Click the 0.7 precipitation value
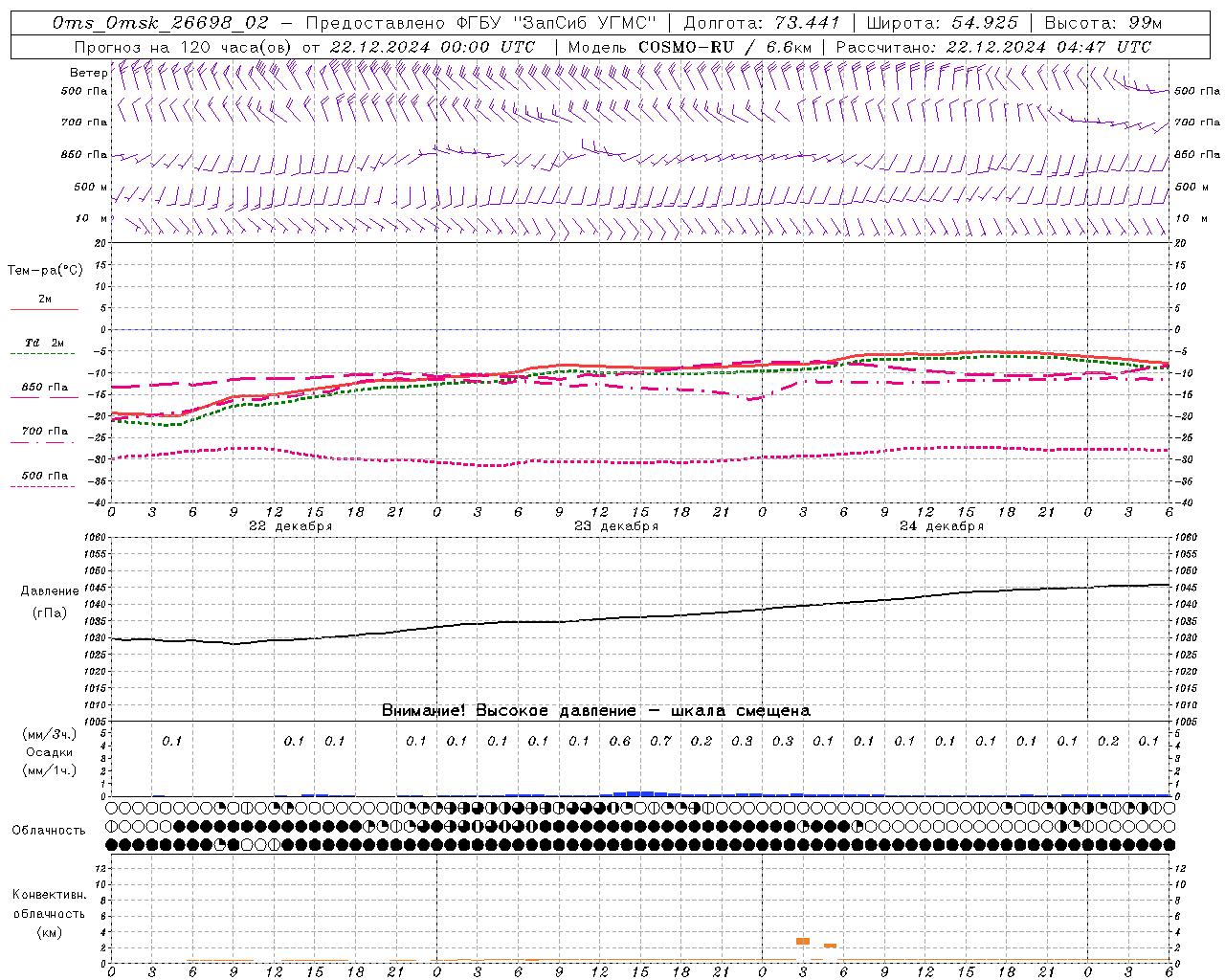This screenshot has height=980, width=1225. coord(660,741)
